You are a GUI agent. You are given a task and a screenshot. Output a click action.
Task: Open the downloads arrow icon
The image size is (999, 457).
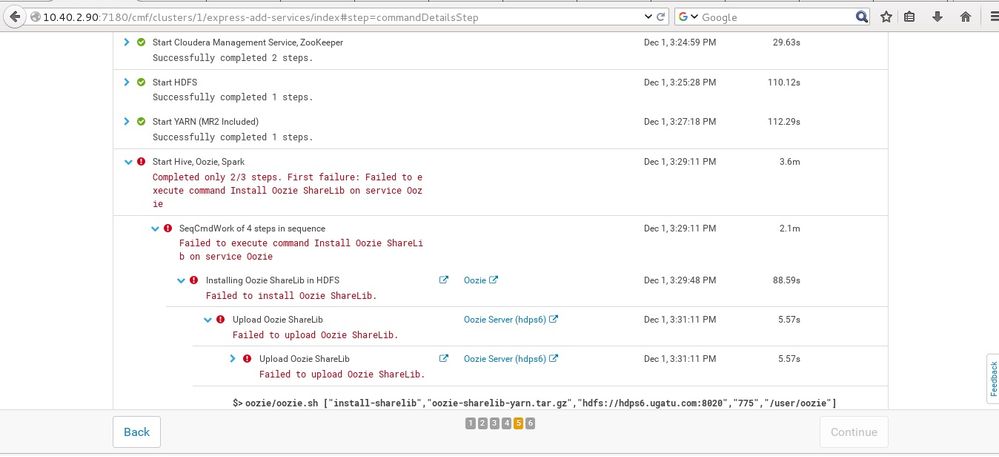click(x=937, y=17)
